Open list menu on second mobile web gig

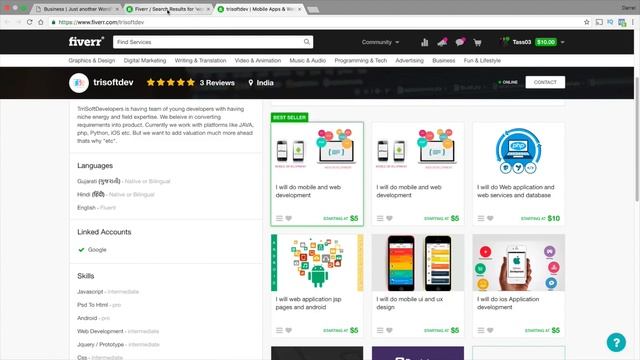pos(380,218)
